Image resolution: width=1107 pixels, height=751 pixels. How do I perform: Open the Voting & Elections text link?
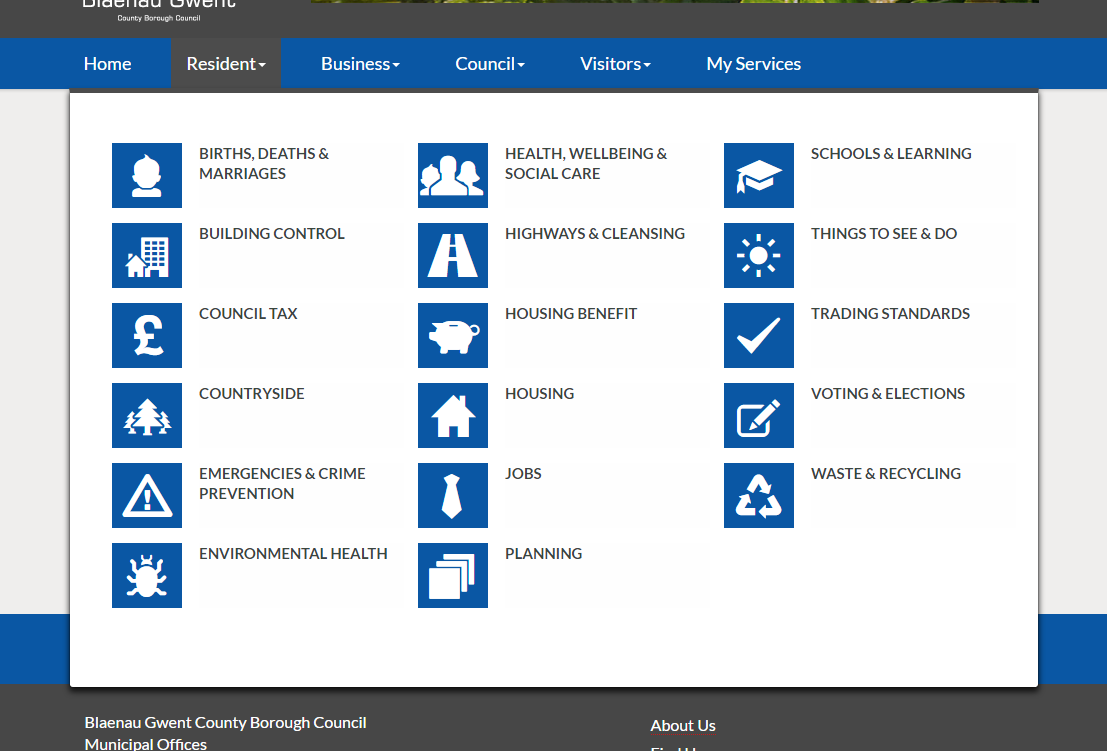[888, 393]
